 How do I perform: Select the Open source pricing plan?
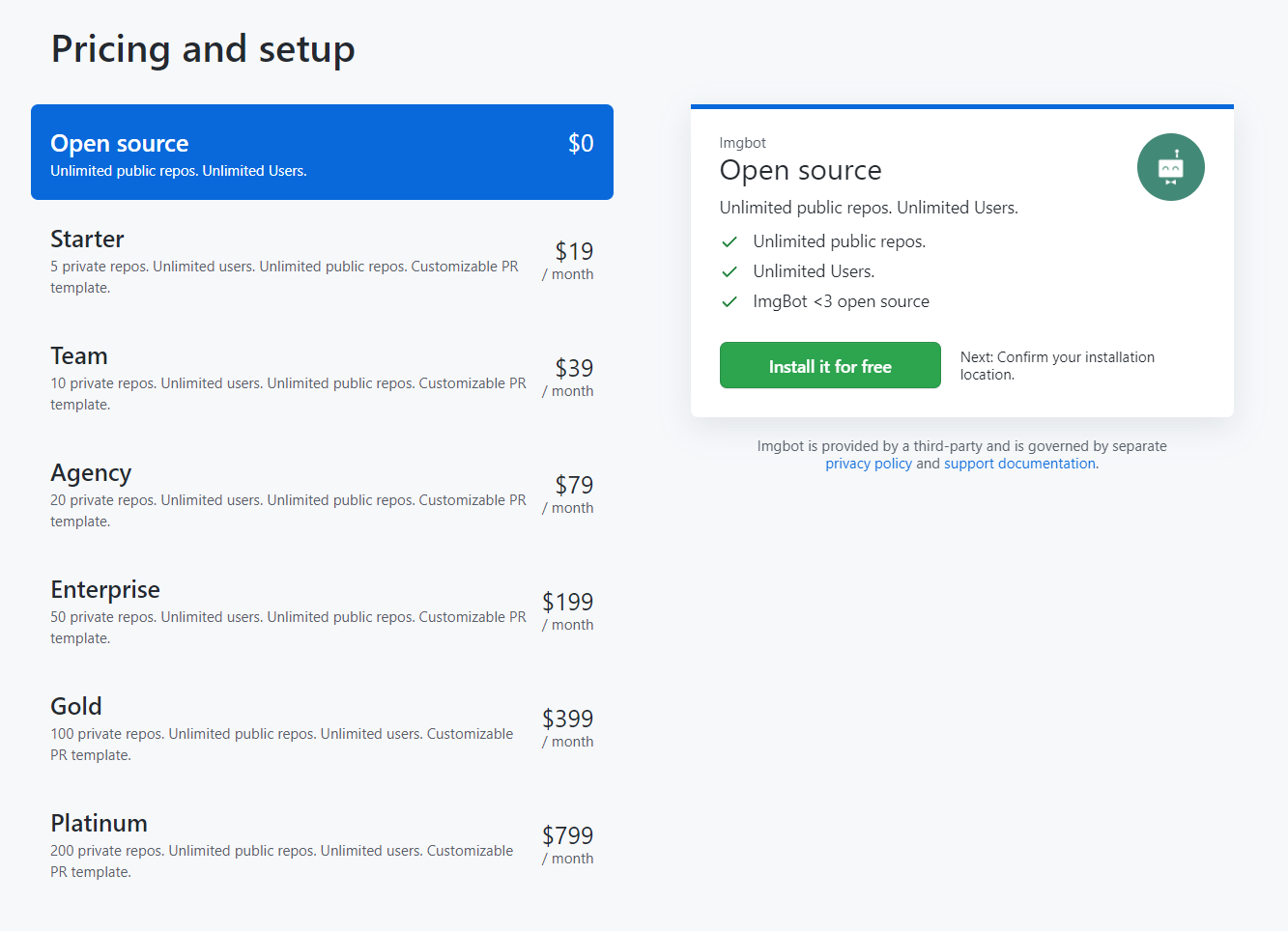322,153
